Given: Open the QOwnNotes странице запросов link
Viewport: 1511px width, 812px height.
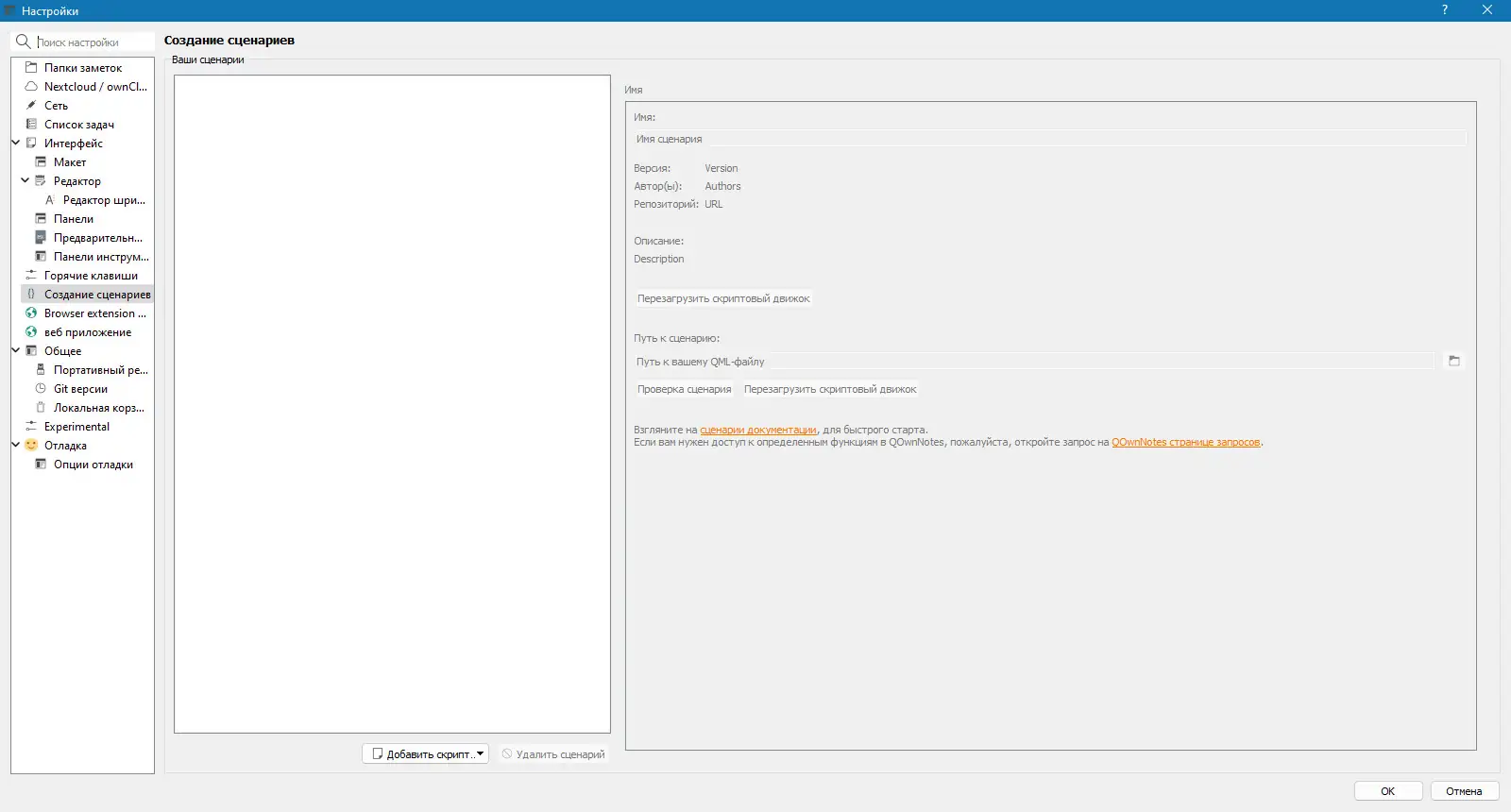Looking at the screenshot, I should tap(1186, 442).
